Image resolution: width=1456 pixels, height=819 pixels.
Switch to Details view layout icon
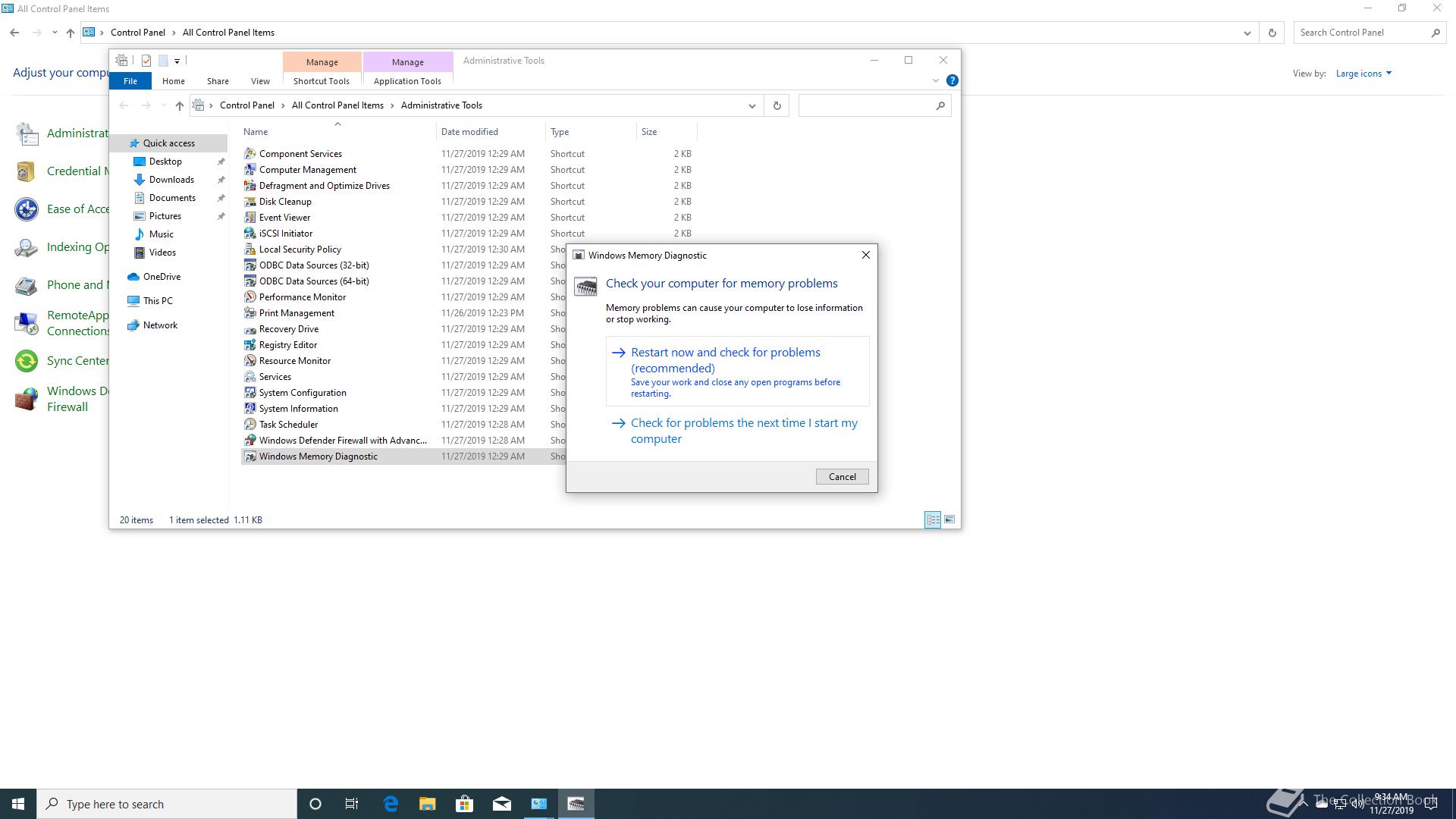(933, 519)
